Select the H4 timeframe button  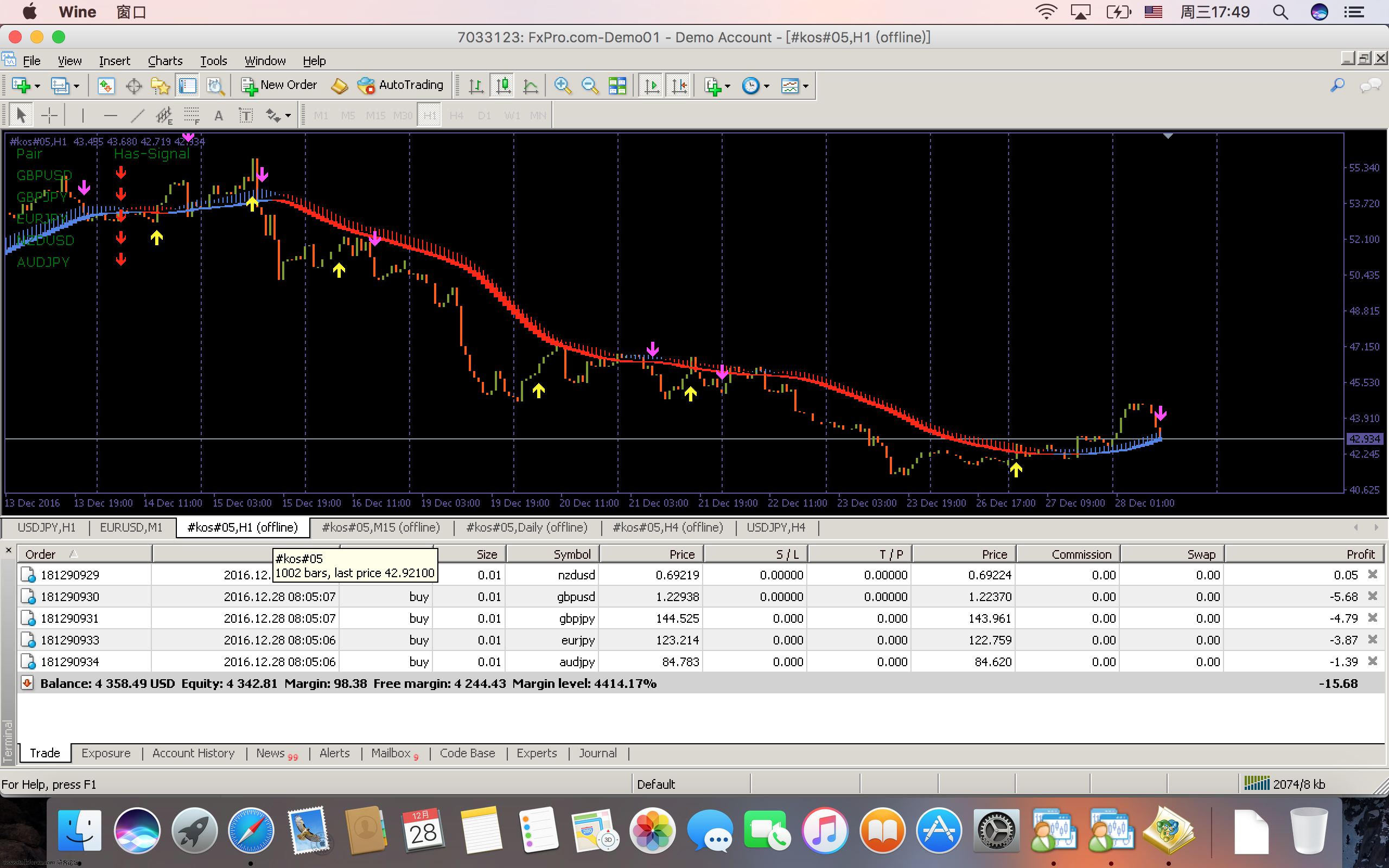456,116
